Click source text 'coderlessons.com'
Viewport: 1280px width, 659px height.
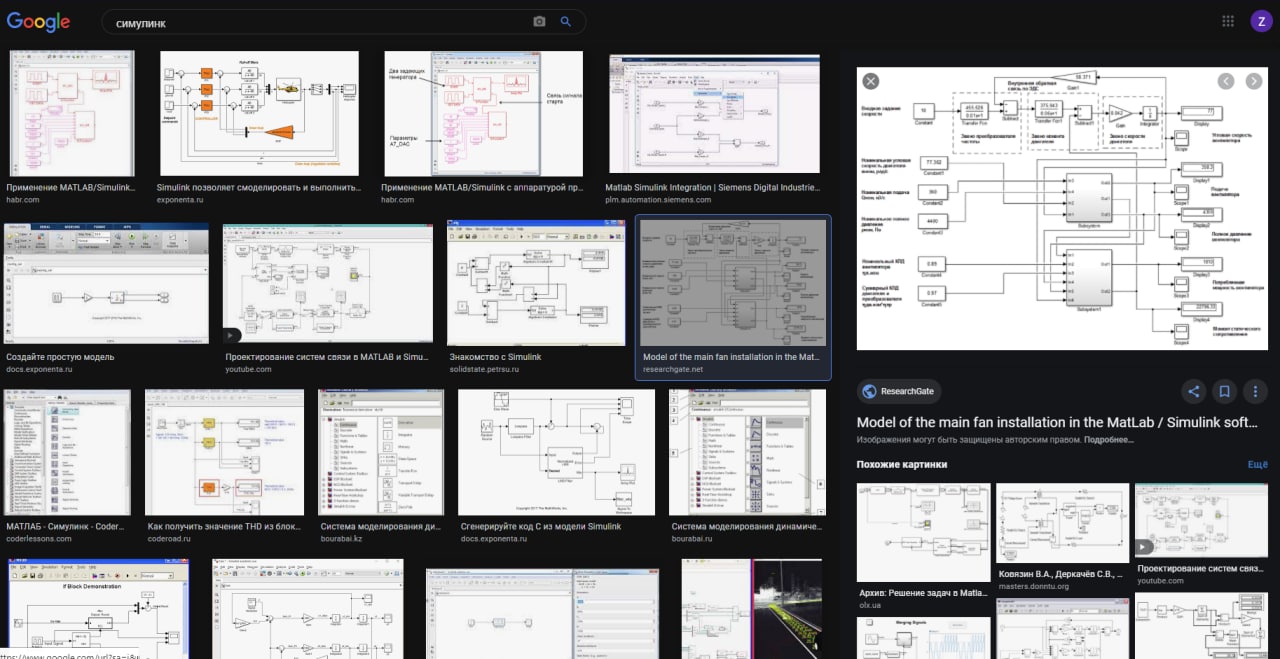coord(39,539)
